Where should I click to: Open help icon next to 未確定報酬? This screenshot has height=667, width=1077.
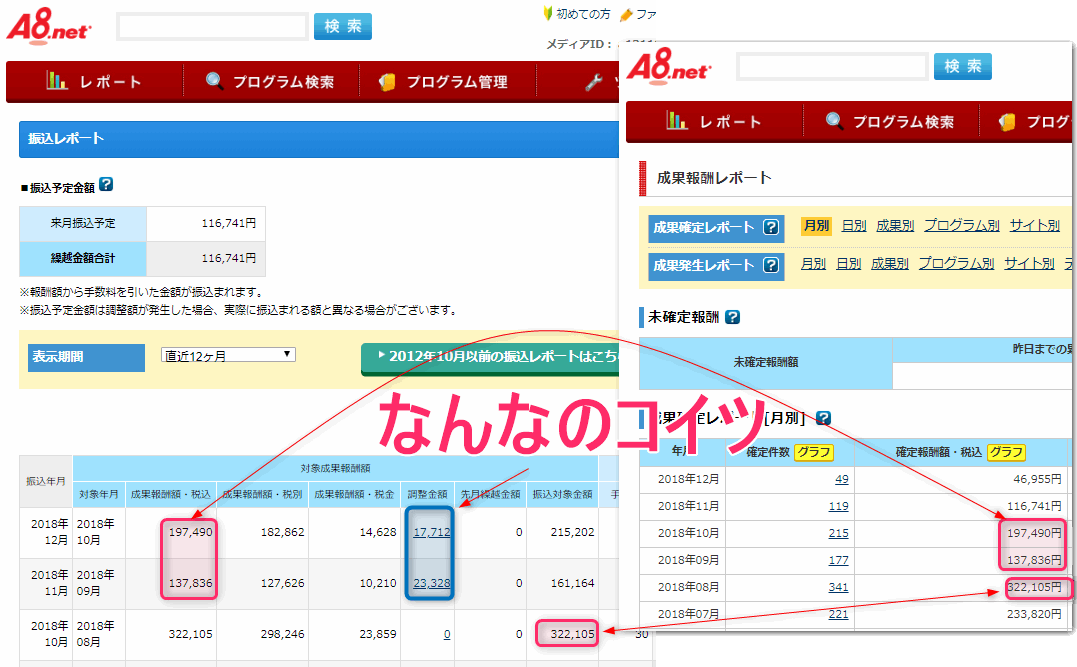pyautogui.click(x=732, y=317)
